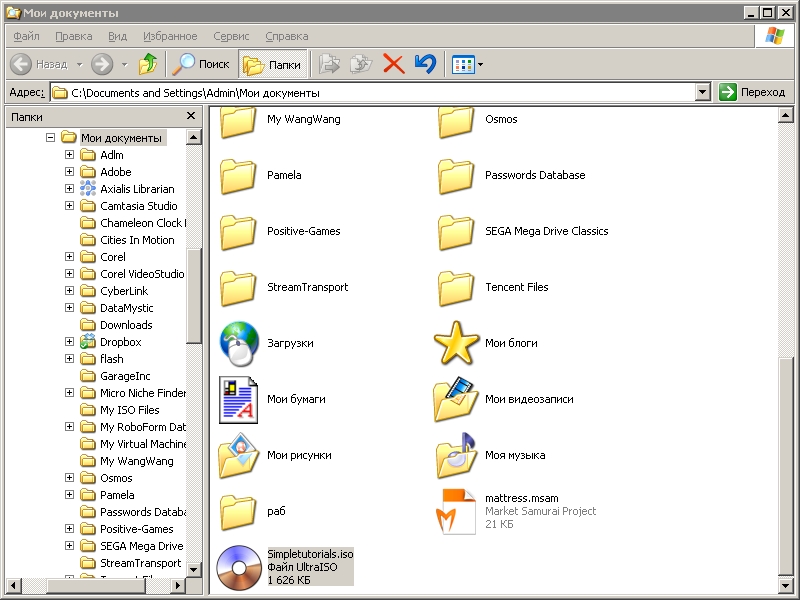800x600 pixels.
Task: Click the Osmos folder label in file list
Action: pyautogui.click(x=501, y=119)
